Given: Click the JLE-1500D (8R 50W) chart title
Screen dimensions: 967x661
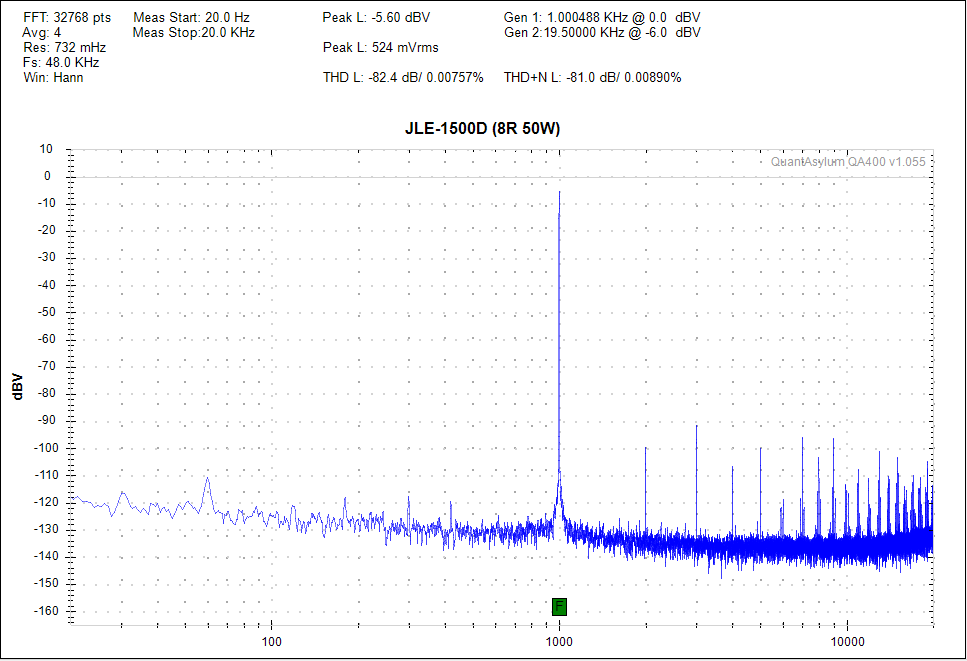Looking at the screenshot, I should (482, 129).
